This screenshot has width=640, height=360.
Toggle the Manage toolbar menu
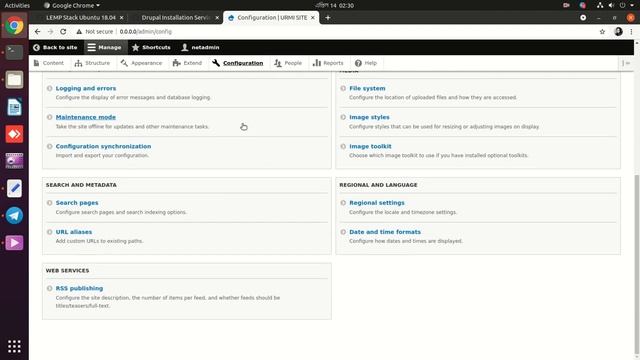pos(104,47)
